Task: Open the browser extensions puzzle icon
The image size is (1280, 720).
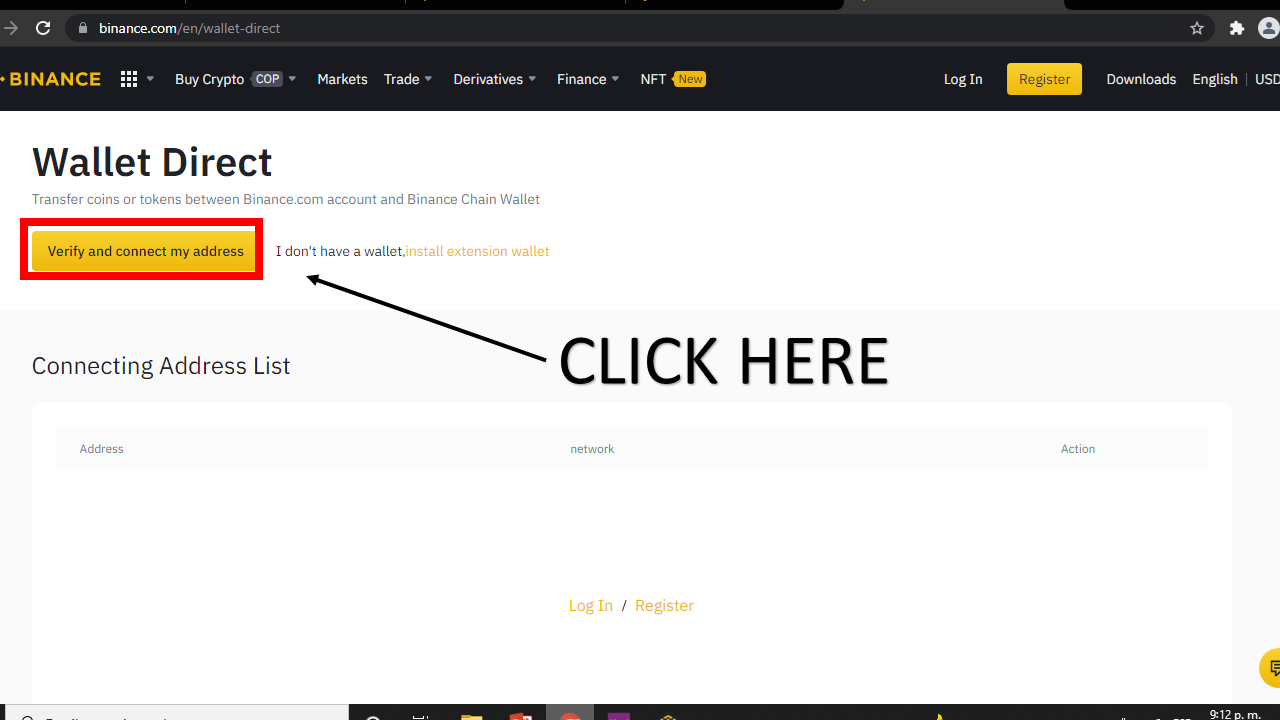Action: pyautogui.click(x=1237, y=28)
